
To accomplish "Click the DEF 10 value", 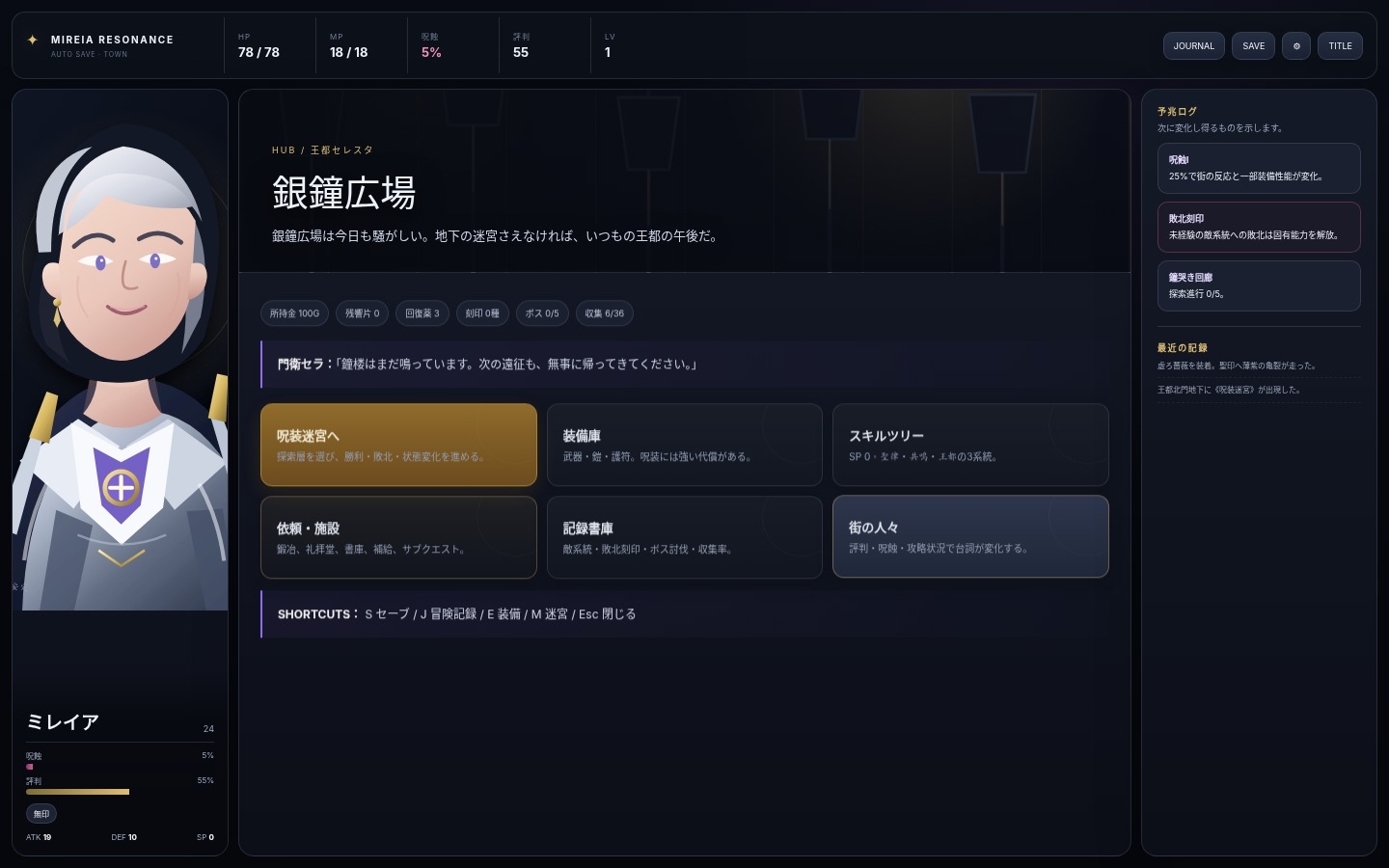I will 123,837.
